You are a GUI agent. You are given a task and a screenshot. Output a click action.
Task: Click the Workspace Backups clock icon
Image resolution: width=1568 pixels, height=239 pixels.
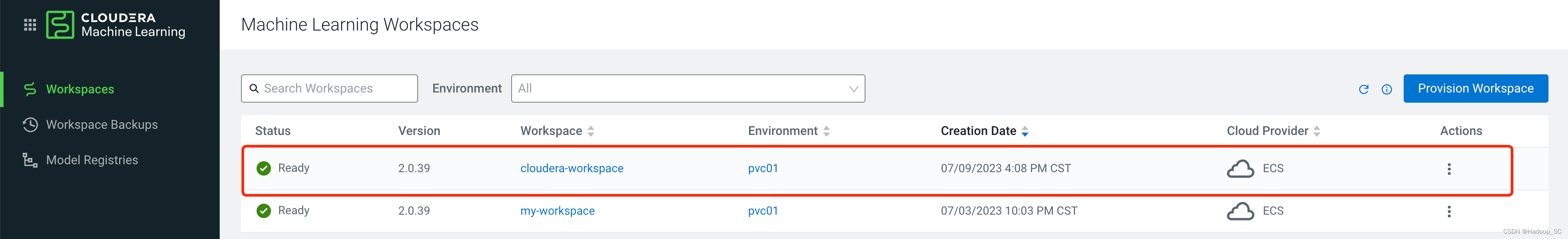(x=30, y=125)
